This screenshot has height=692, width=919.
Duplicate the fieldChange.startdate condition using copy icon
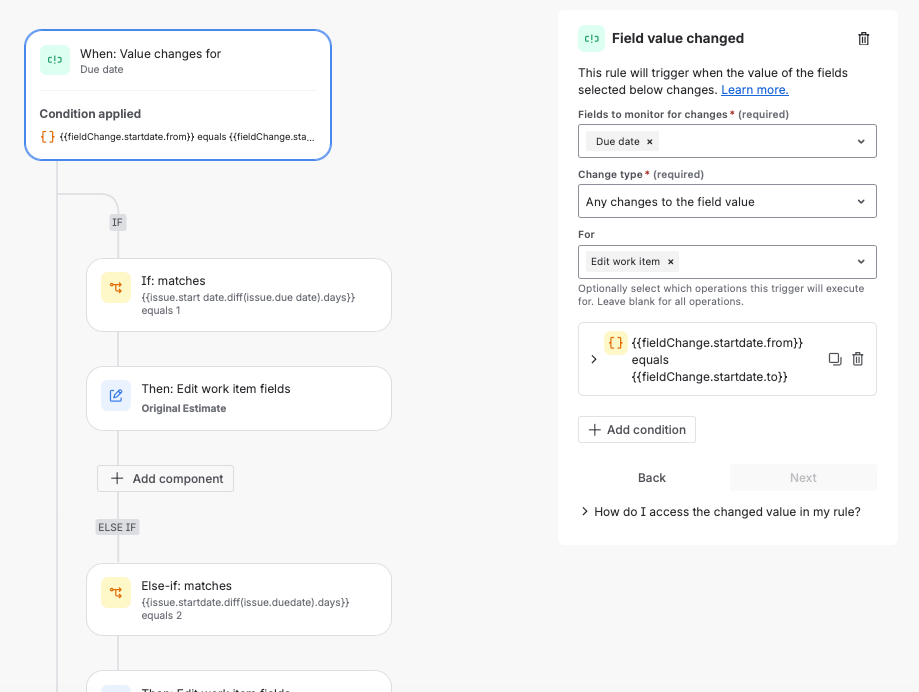835,359
